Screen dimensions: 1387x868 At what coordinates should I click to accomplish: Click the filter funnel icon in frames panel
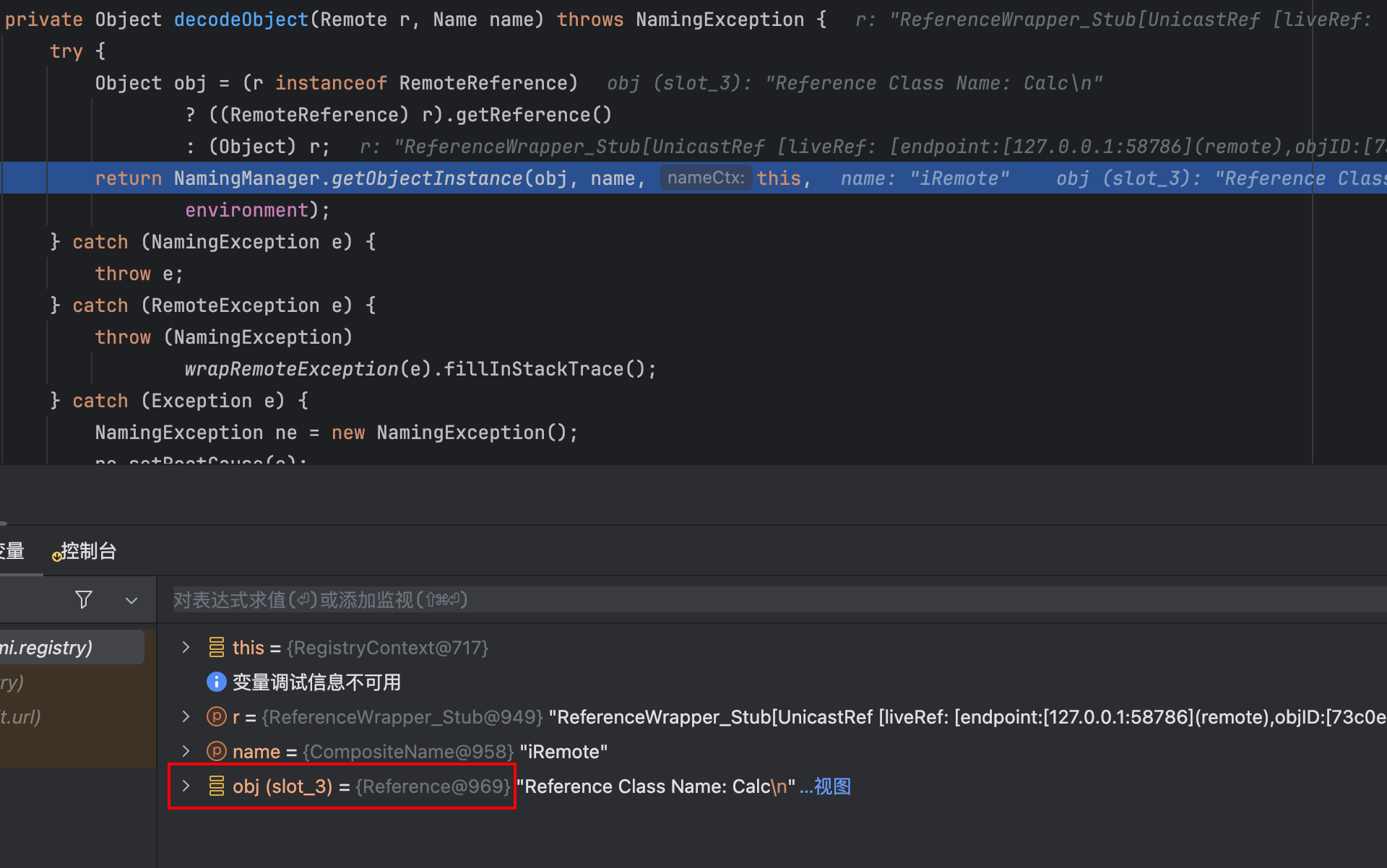84,599
